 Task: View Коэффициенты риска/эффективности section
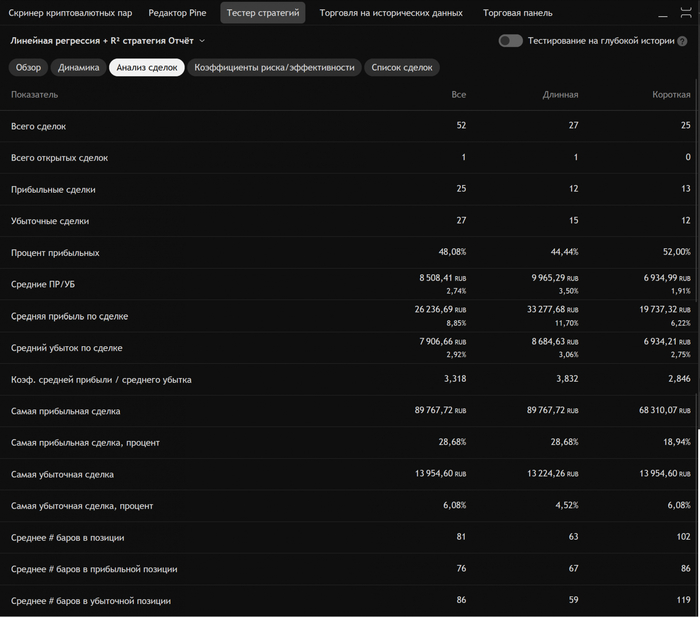tap(274, 67)
